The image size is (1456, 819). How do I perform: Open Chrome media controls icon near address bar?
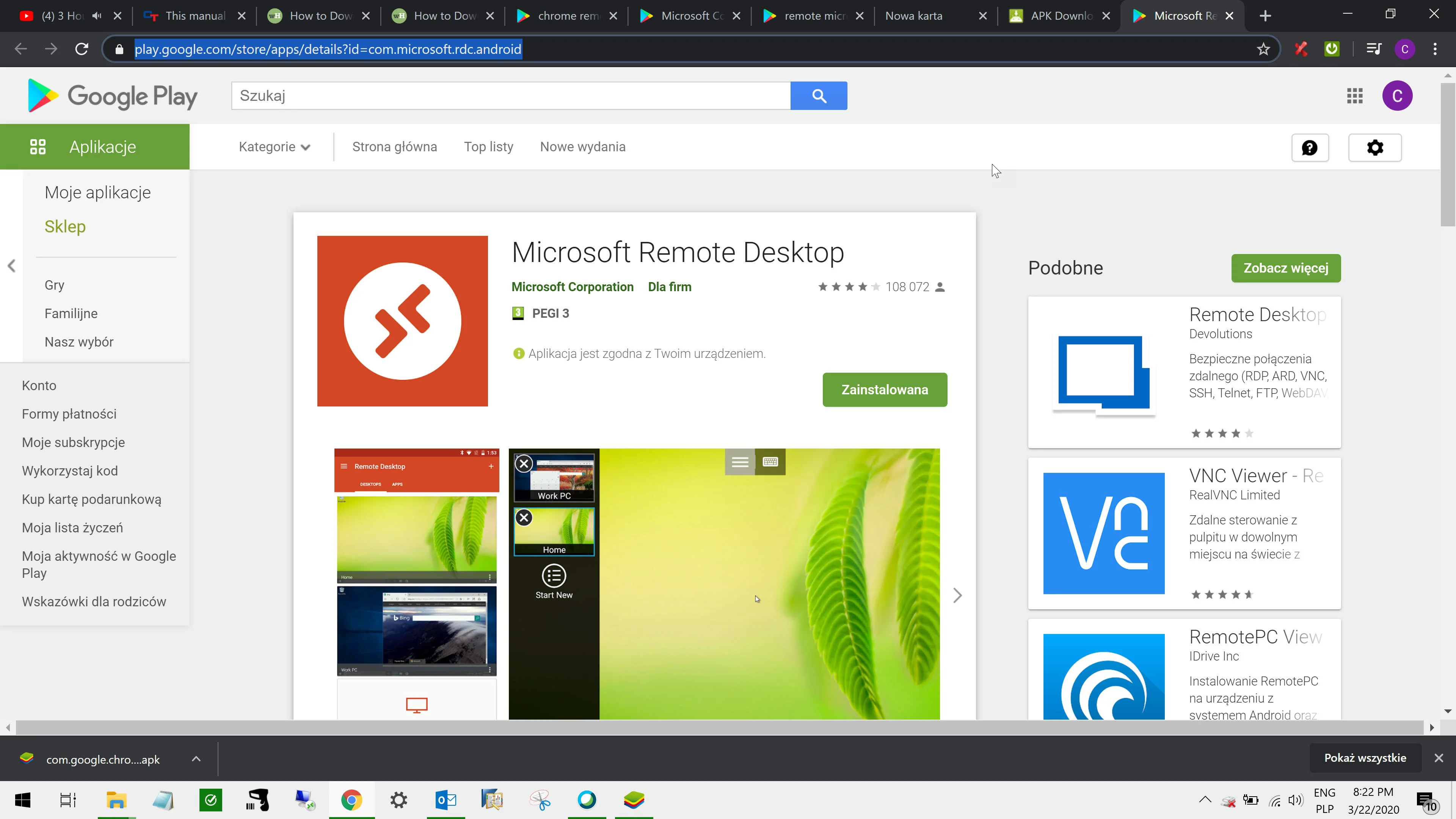[x=1373, y=49]
